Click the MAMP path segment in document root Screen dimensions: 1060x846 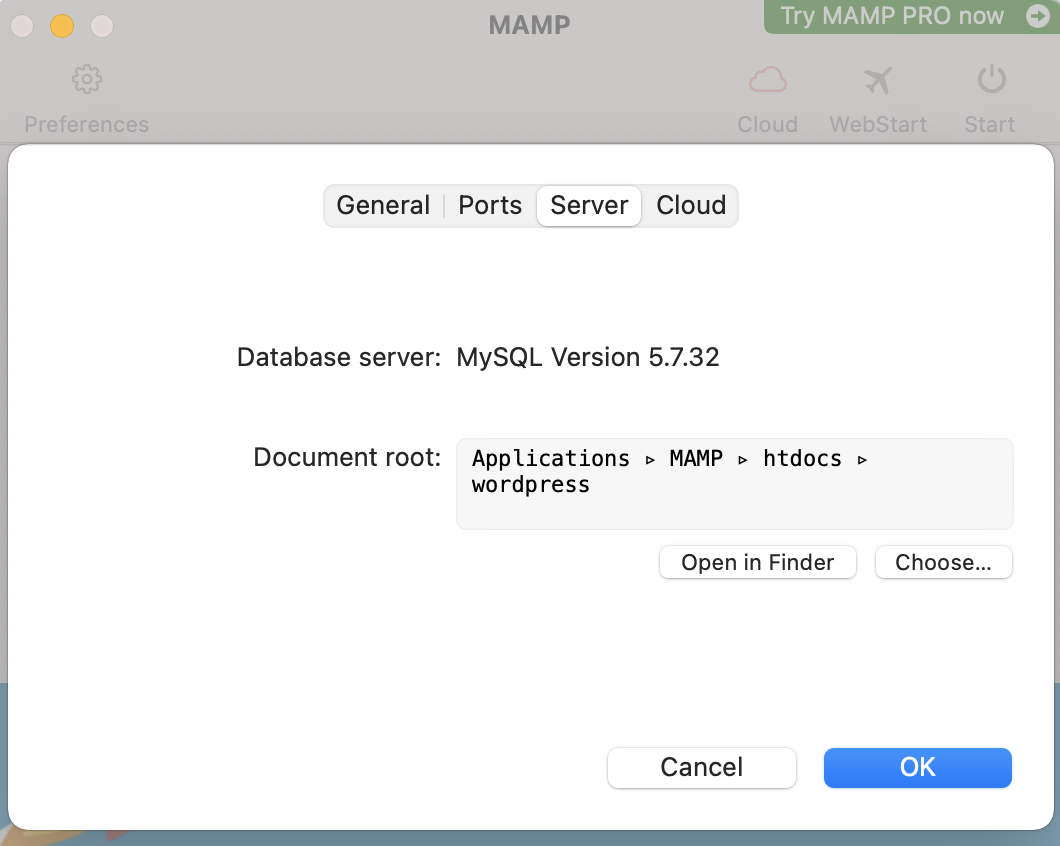click(696, 459)
